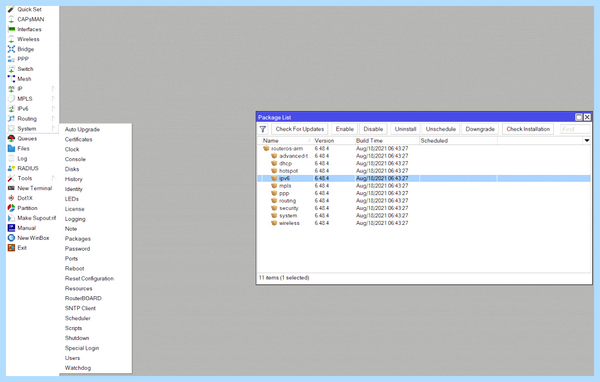This screenshot has width=600, height=382.
Task: Select Packages in System submenu
Action: tap(78, 239)
